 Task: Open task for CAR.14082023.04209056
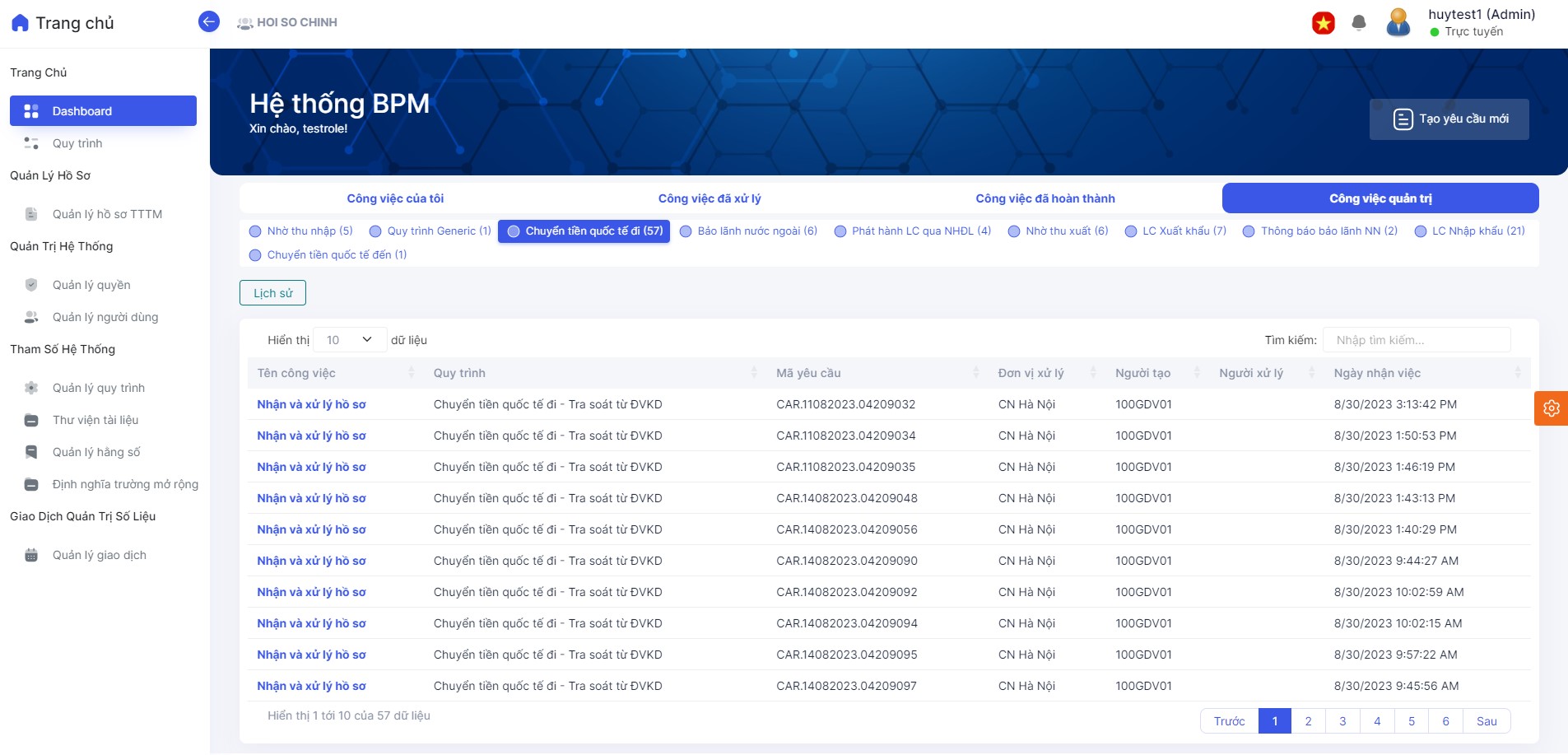(311, 529)
